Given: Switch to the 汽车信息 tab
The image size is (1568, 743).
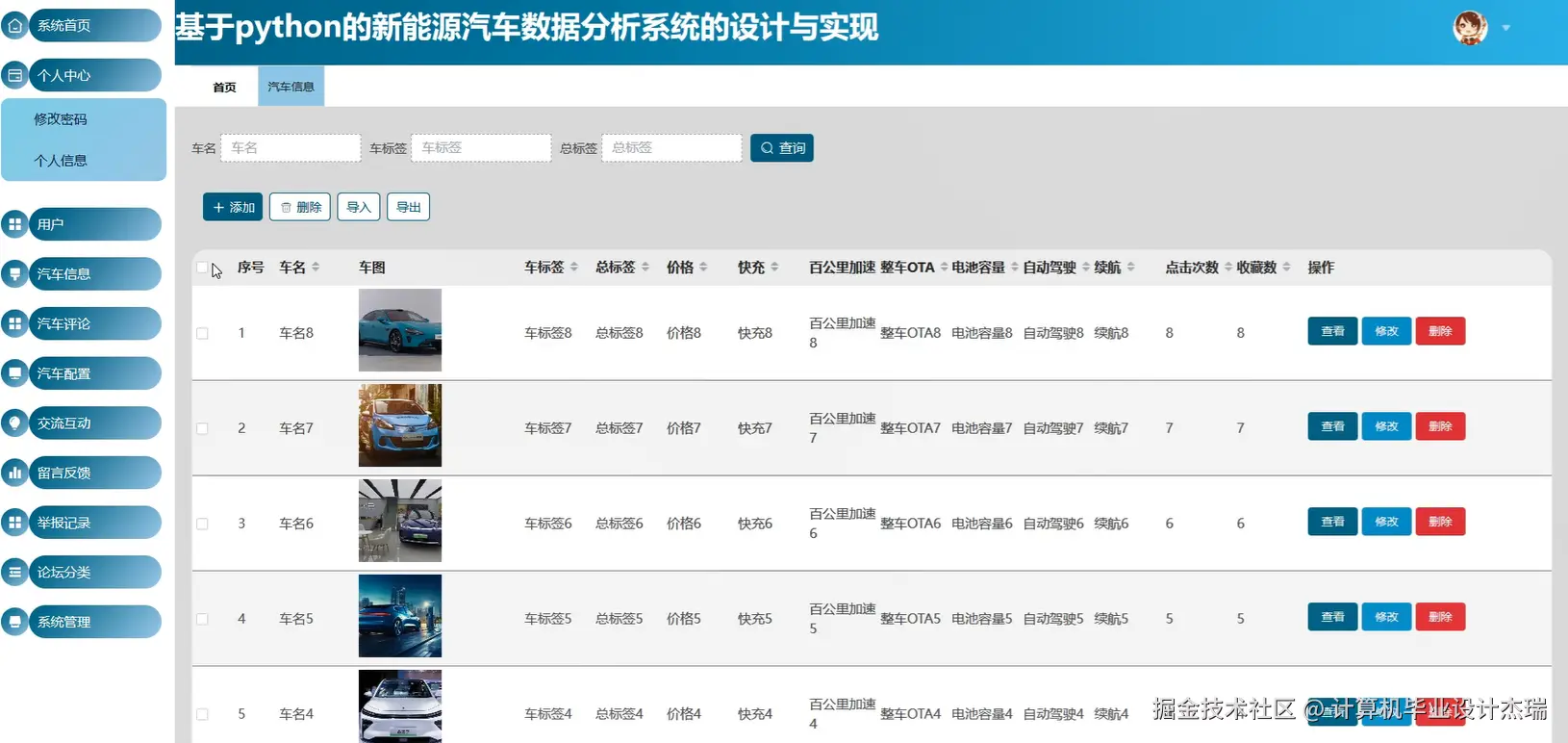Looking at the screenshot, I should 291,87.
